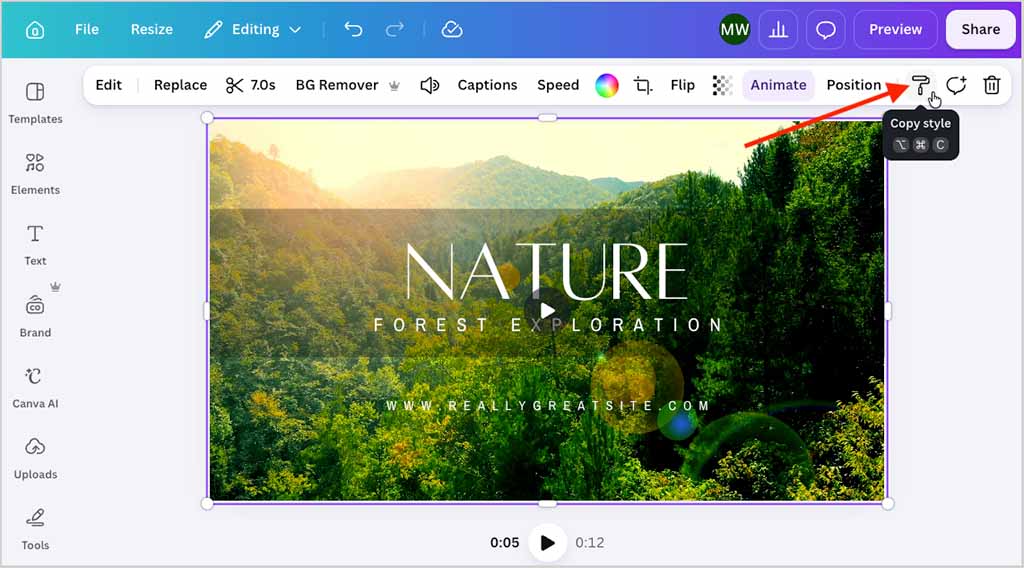Open the Uploads sidebar panel

tap(35, 458)
